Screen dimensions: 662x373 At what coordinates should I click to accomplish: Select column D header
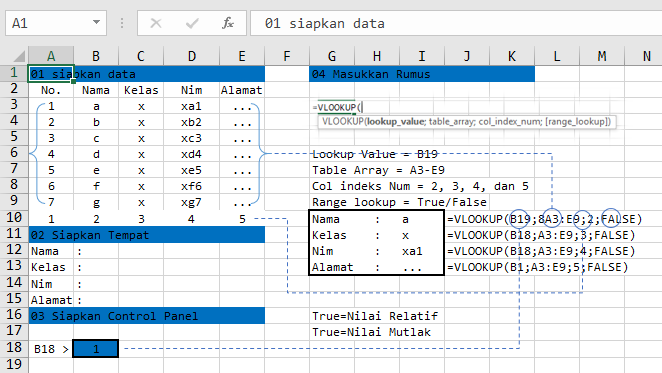[x=191, y=56]
